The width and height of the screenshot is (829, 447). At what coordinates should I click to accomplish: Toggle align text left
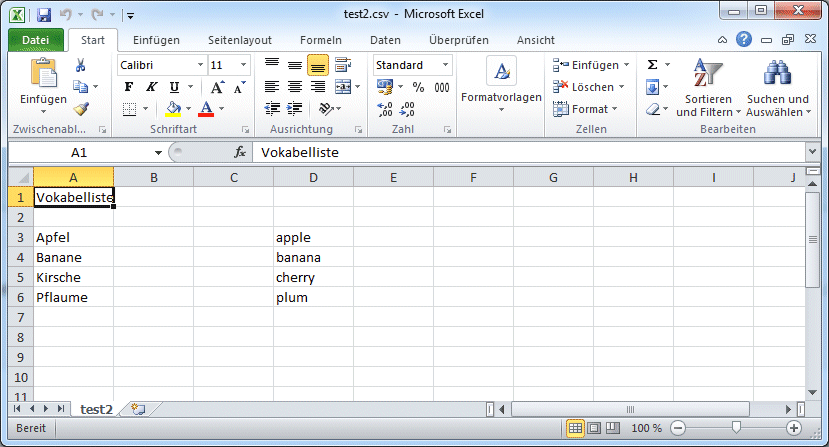[x=272, y=87]
